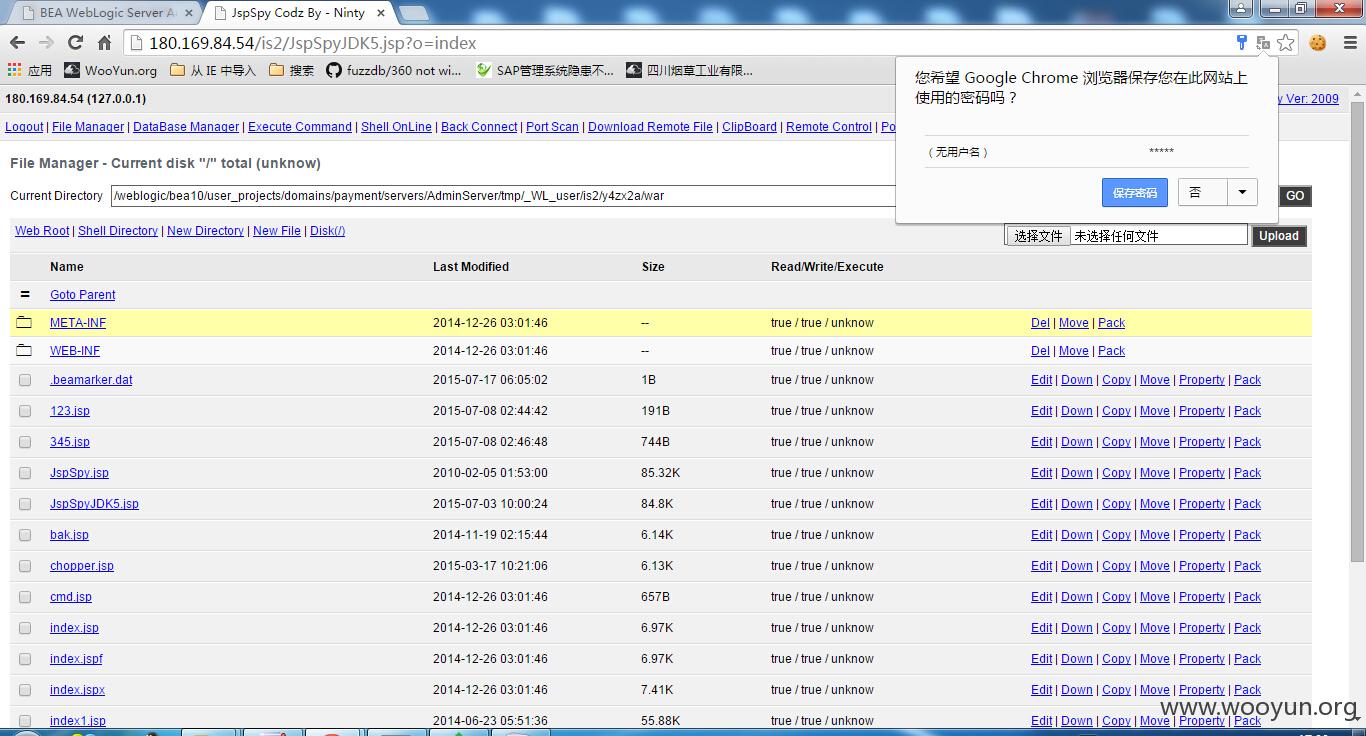Screen dimensions: 1366x736
Task: Open Shell OnLine menu link
Action: click(396, 127)
